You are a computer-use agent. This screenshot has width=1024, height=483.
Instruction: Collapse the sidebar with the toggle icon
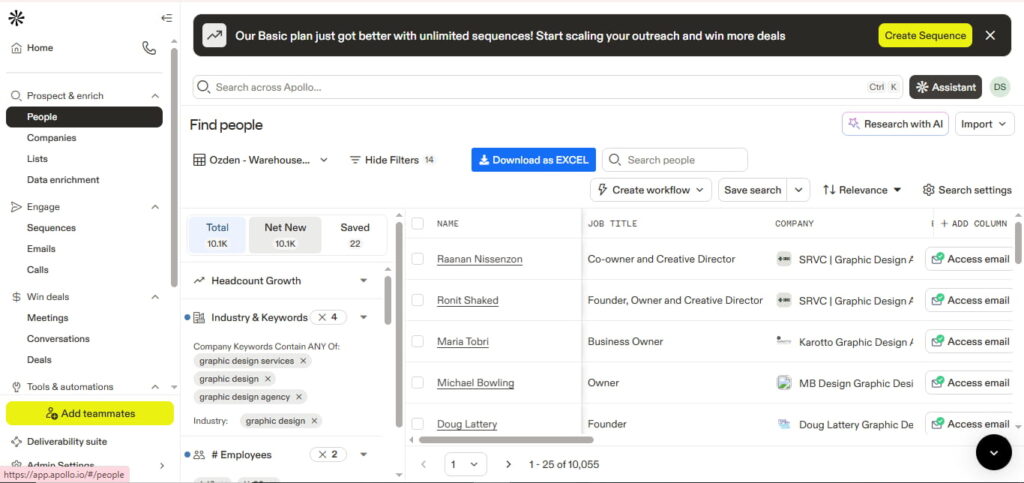(166, 18)
